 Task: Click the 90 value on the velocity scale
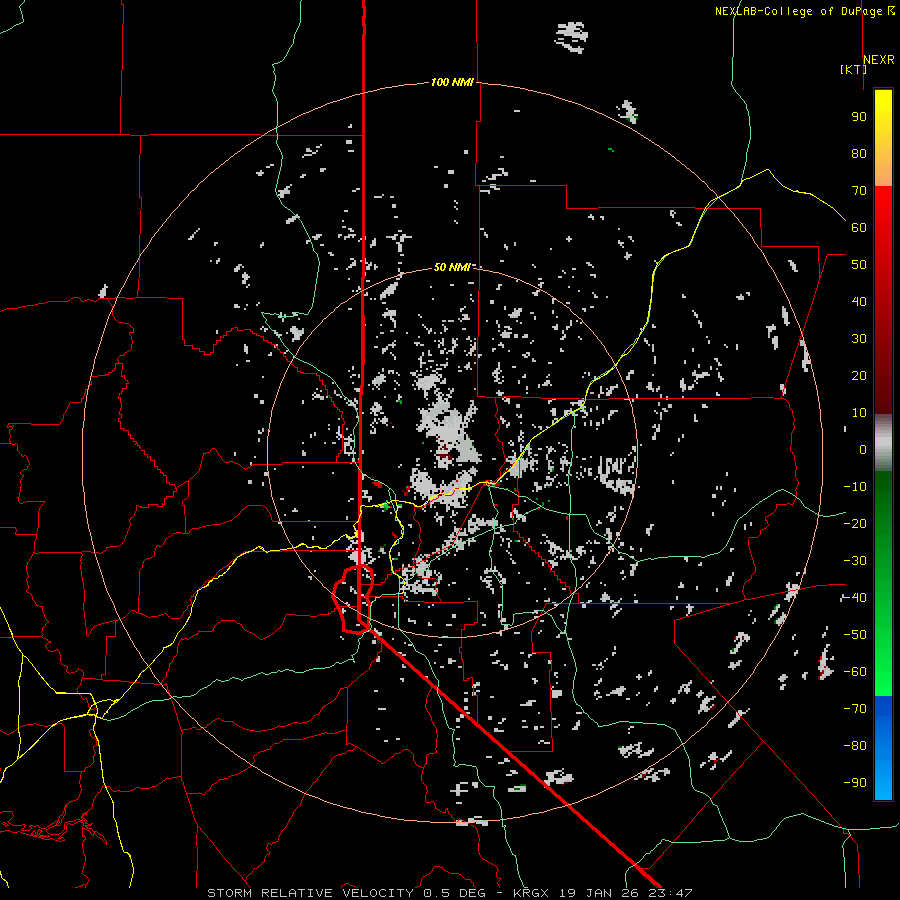(x=859, y=117)
